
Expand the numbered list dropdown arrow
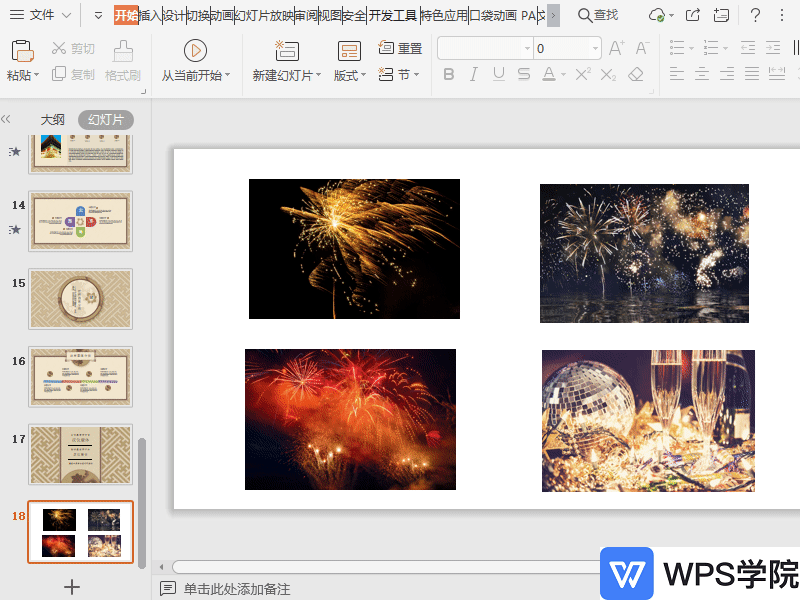pos(725,48)
